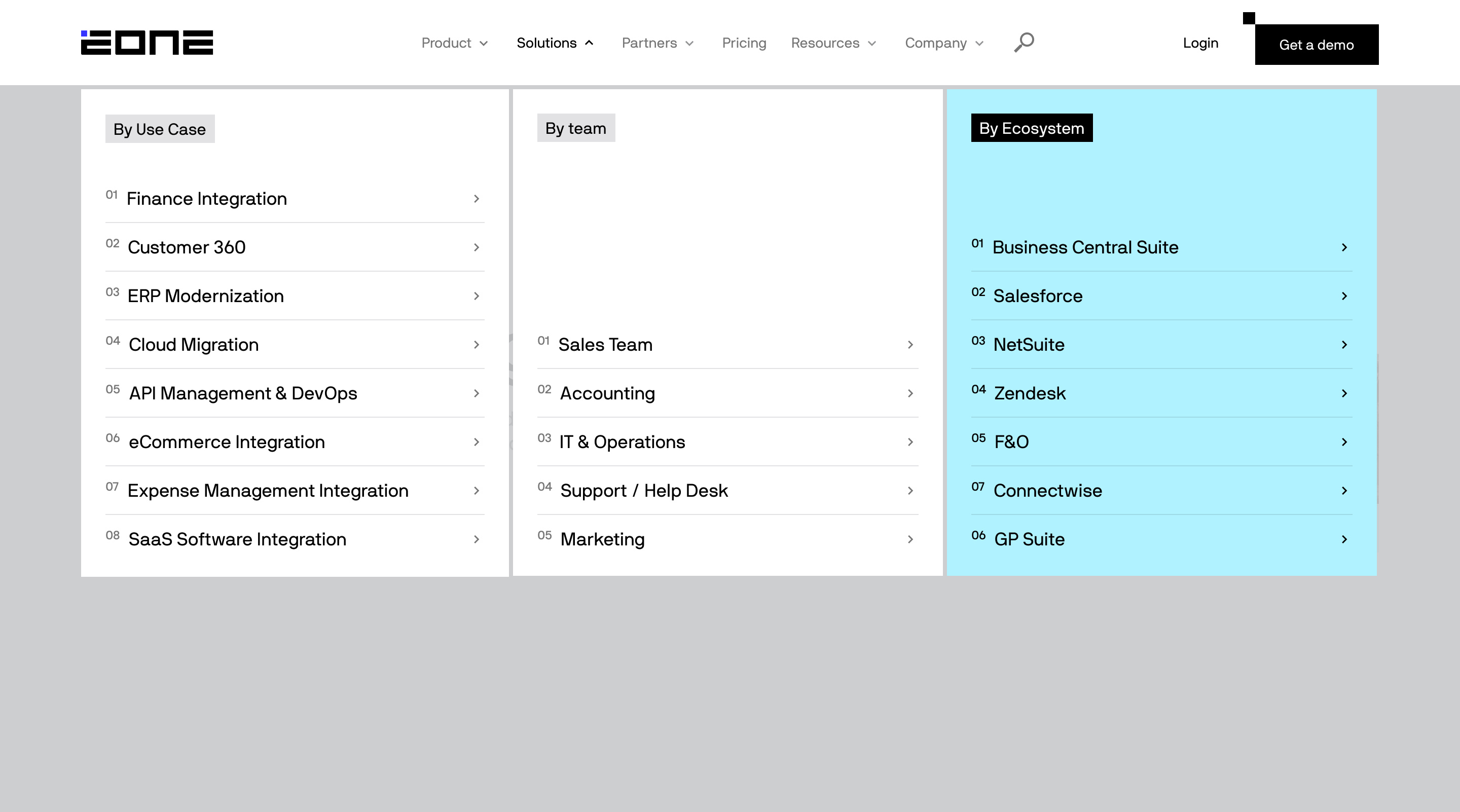Click arrow icon beside Cloud Migration
The height and width of the screenshot is (812, 1460).
point(477,345)
